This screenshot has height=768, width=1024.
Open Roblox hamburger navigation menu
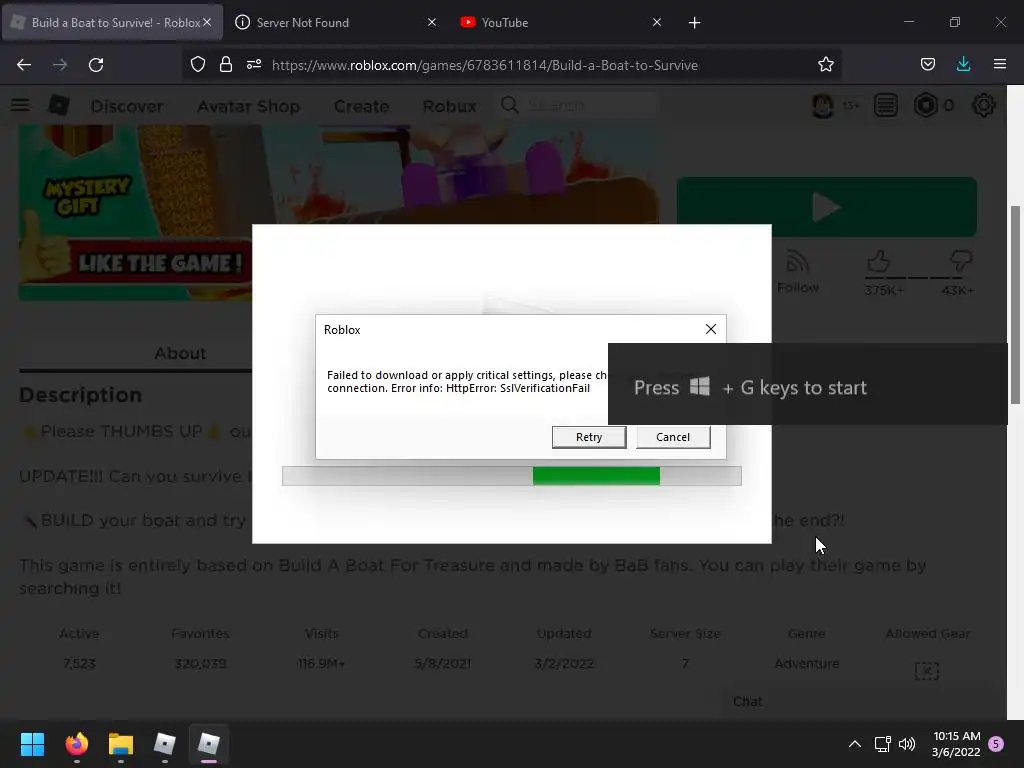(20, 105)
